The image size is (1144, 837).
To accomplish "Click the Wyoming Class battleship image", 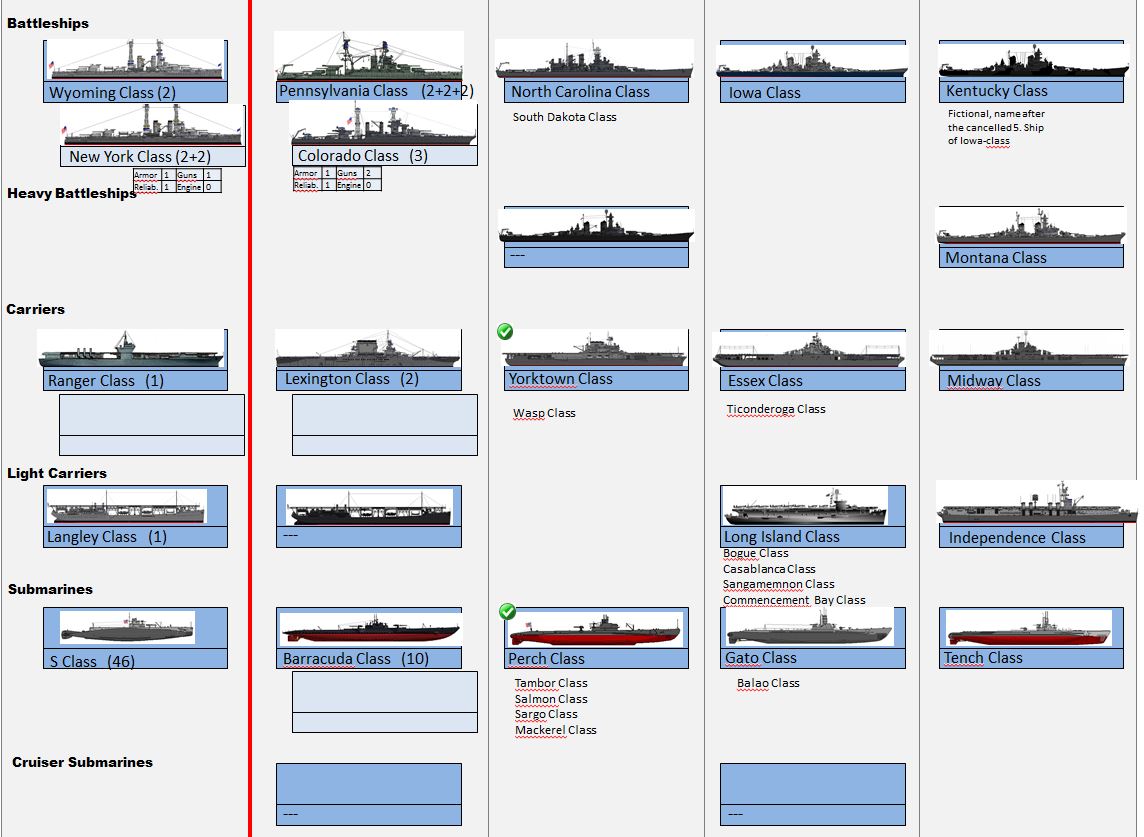I will [x=135, y=61].
